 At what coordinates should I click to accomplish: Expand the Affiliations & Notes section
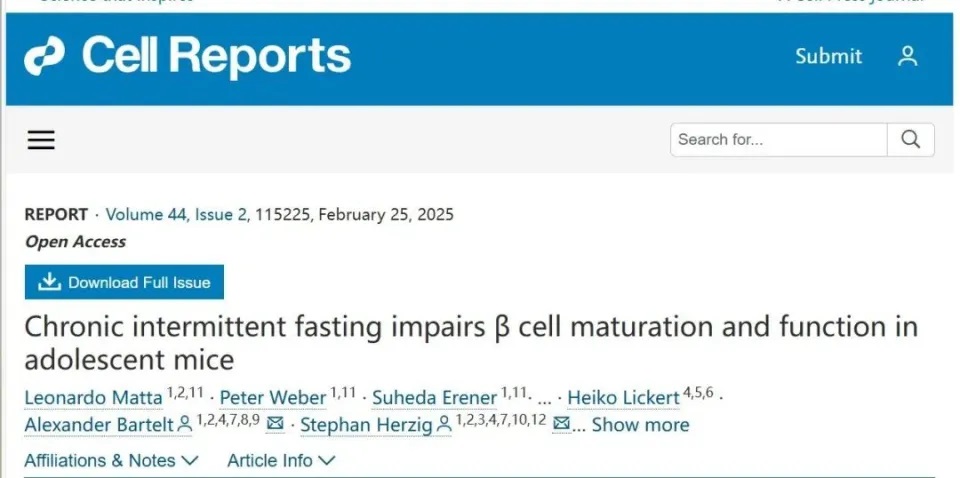tap(111, 460)
